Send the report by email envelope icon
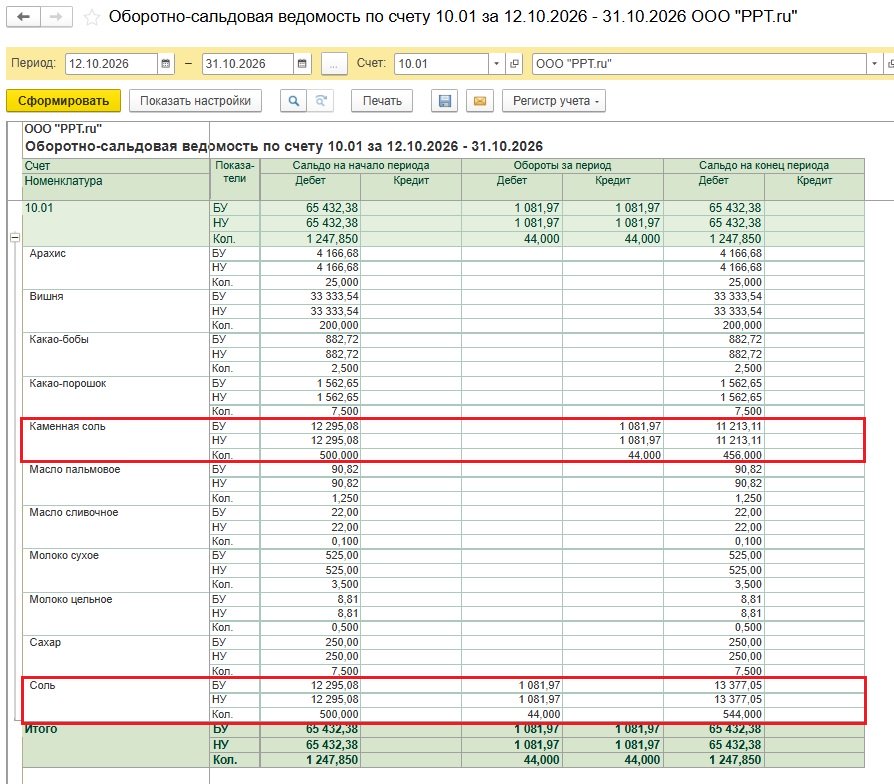Viewport: 894px width, 784px height. pos(480,101)
